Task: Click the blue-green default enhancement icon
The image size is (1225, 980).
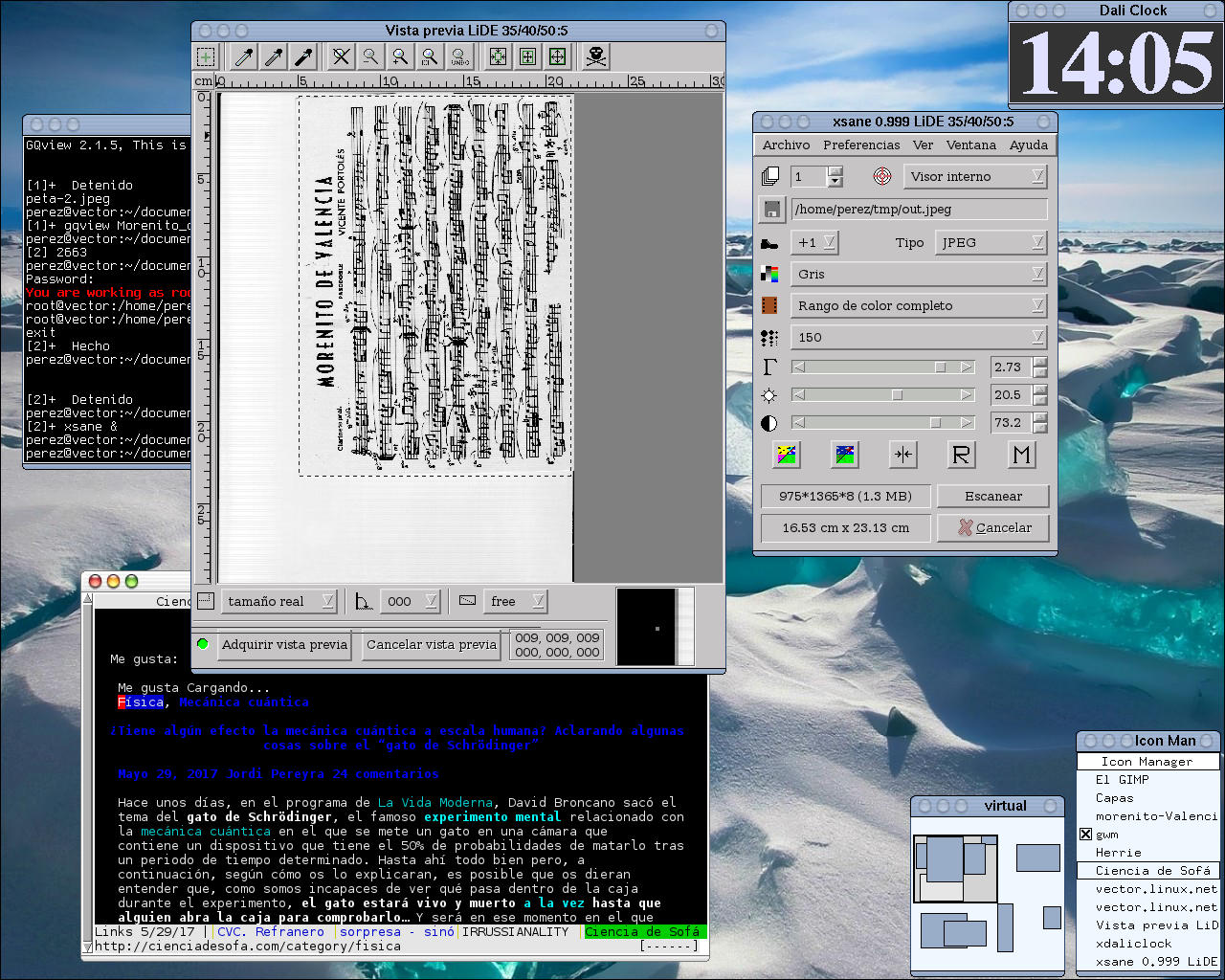Action: point(845,455)
